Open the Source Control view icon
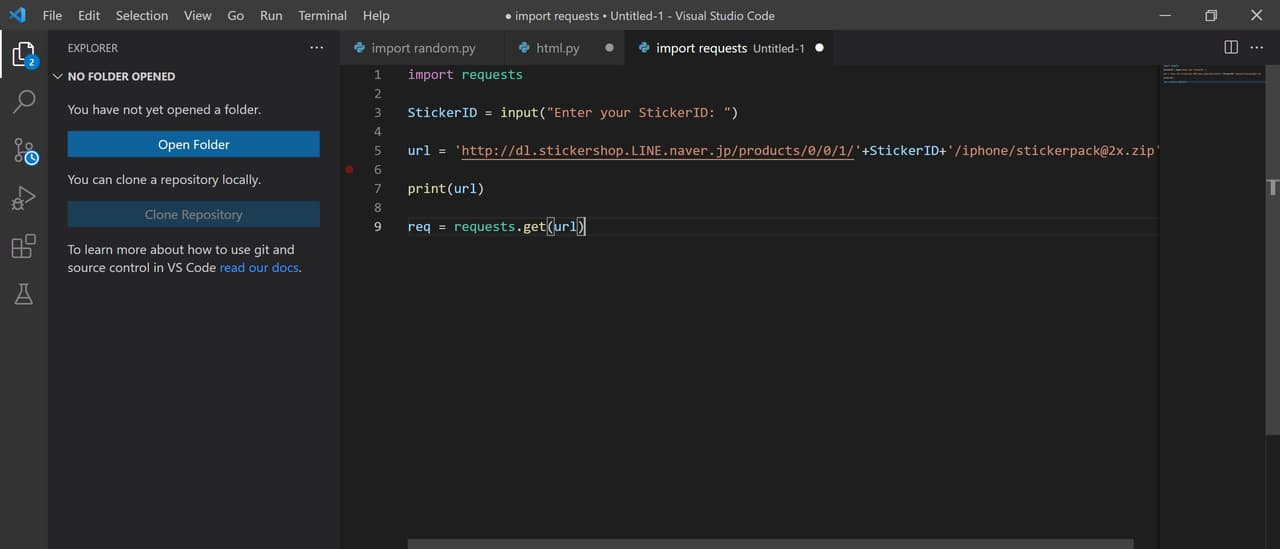This screenshot has height=549, width=1280. pyautogui.click(x=23, y=150)
